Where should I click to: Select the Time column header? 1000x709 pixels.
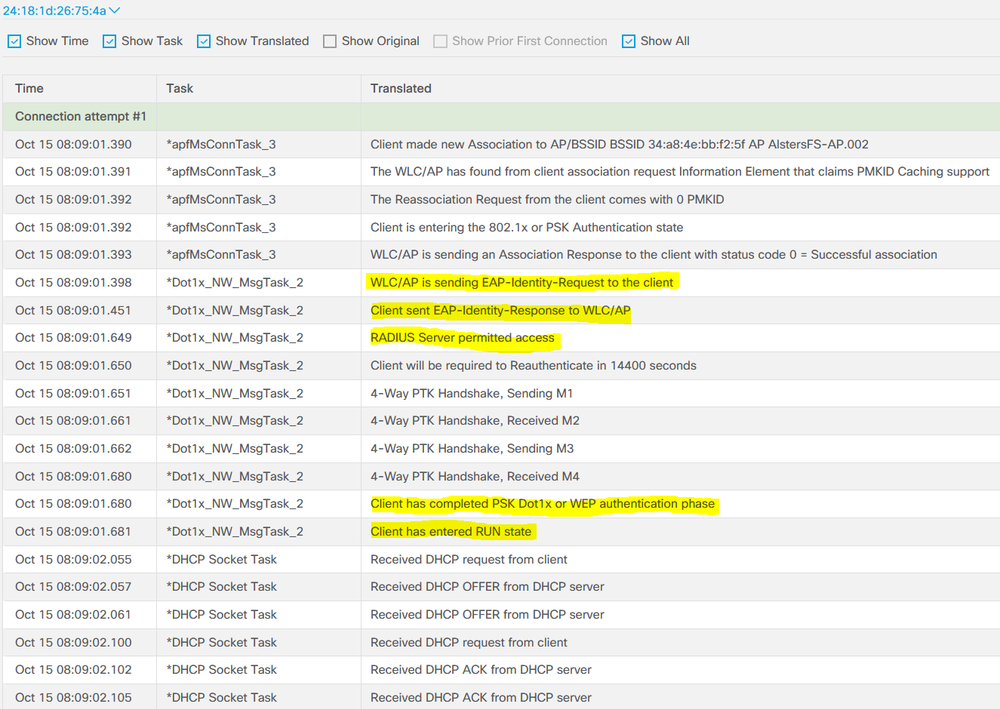pyautogui.click(x=28, y=88)
